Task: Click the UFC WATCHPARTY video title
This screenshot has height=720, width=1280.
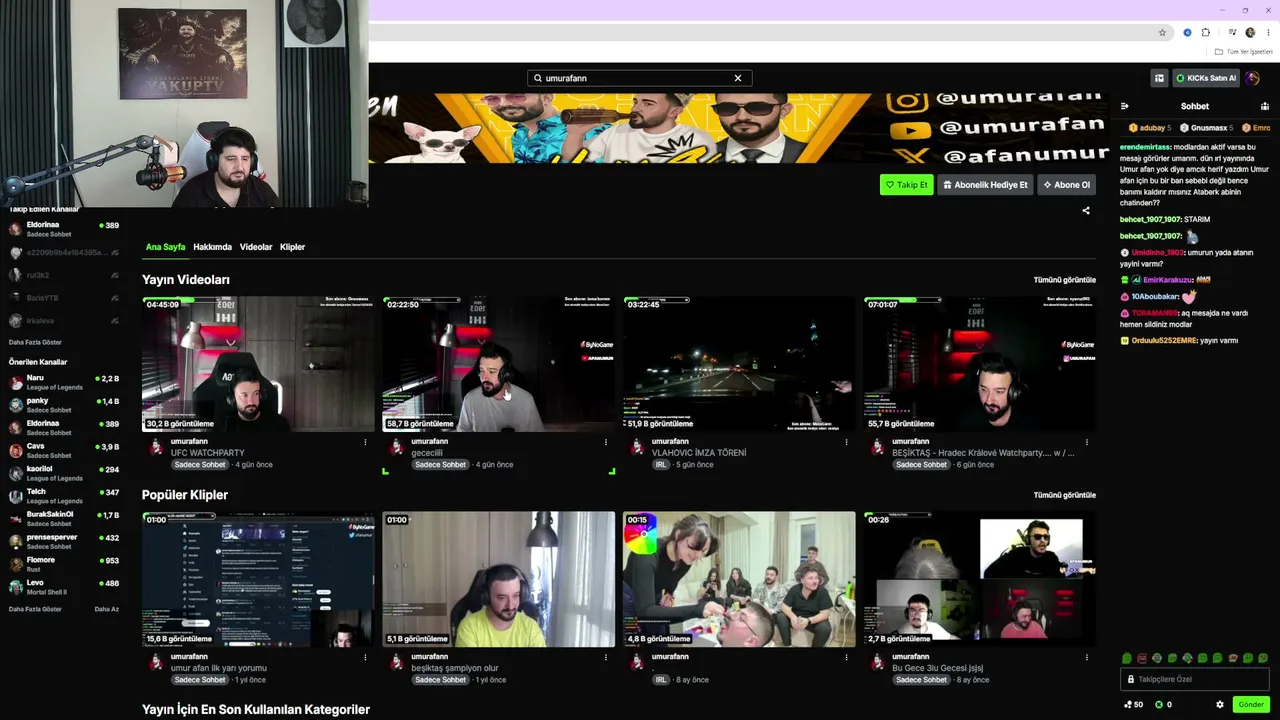Action: click(208, 453)
